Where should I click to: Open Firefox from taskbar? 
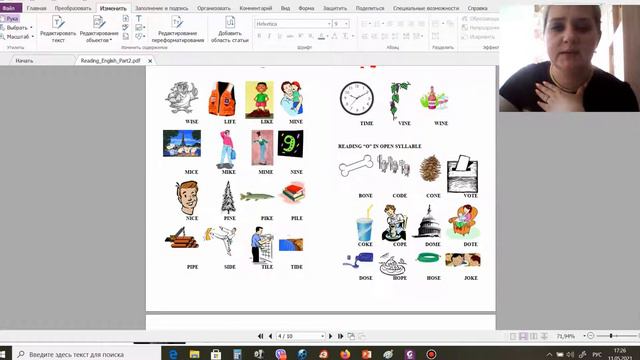(345, 354)
